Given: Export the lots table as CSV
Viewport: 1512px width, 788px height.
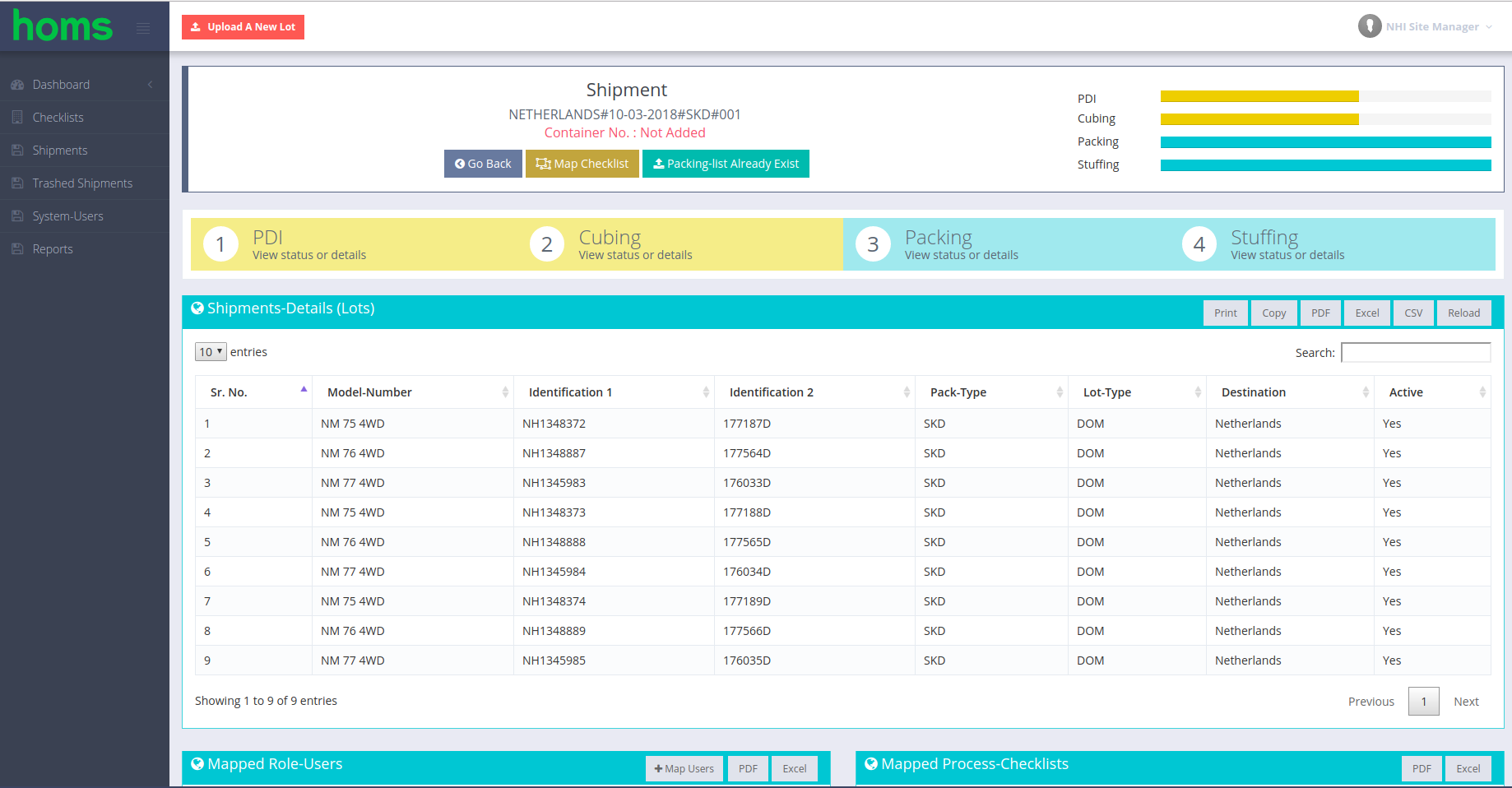Looking at the screenshot, I should pyautogui.click(x=1413, y=313).
